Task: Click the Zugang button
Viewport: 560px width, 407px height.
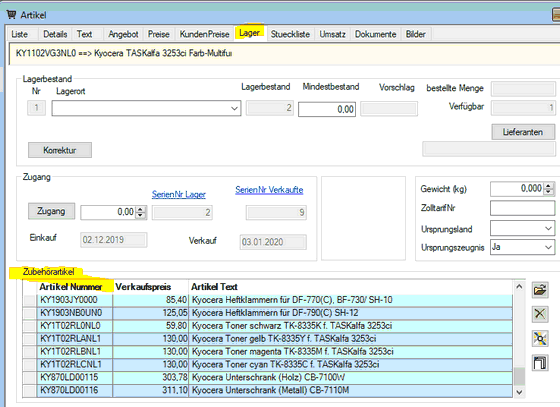Action: click(x=51, y=211)
